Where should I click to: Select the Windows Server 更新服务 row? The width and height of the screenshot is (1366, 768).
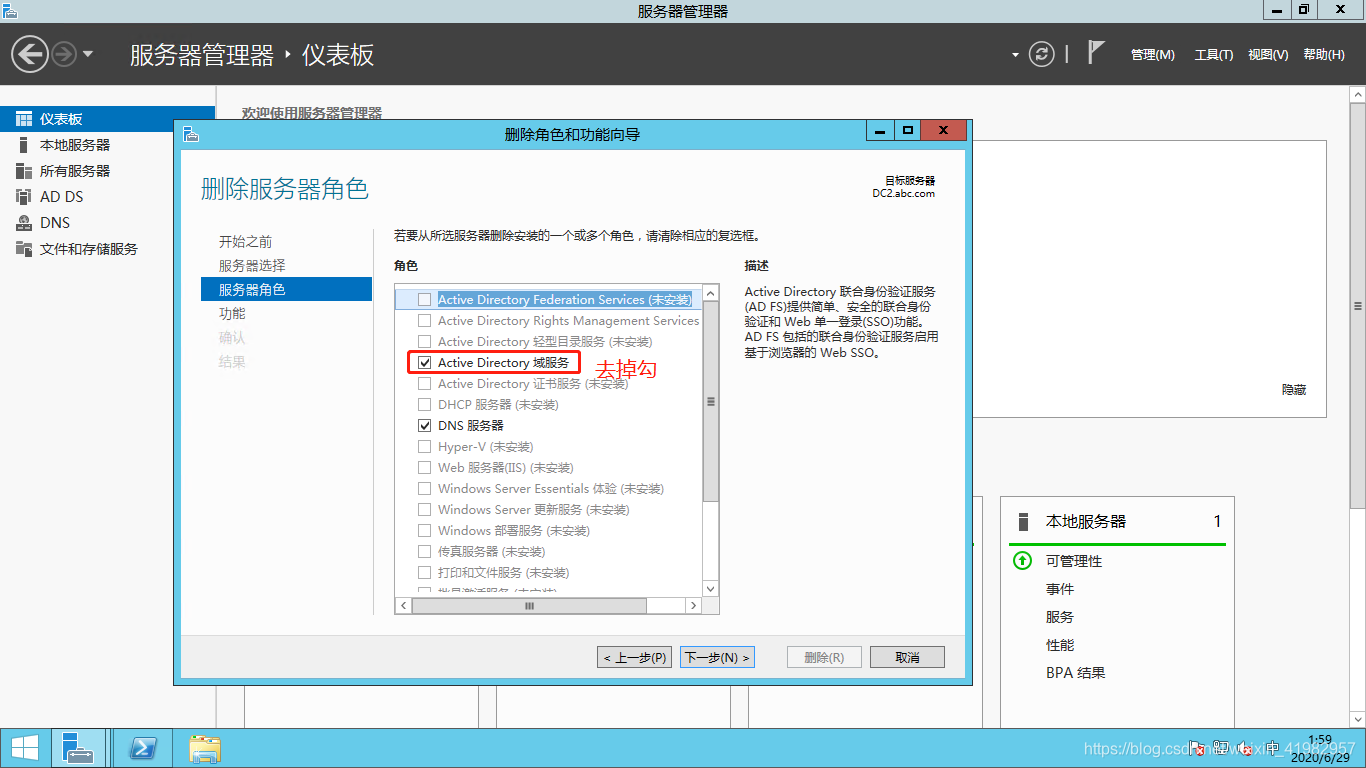point(550,509)
